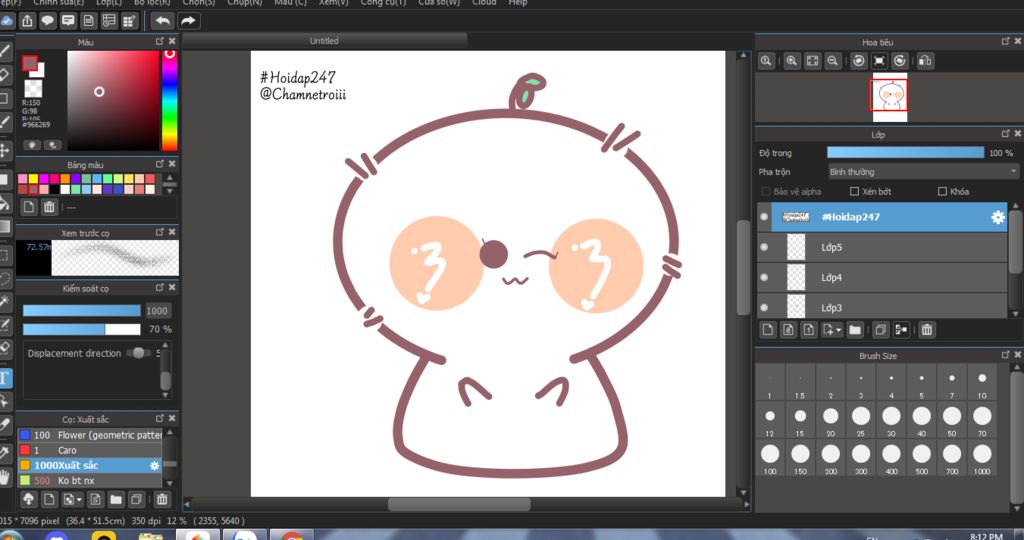Viewport: 1024px width, 540px height.
Task: Click fit-to-window icon in navigator
Action: [x=812, y=61]
